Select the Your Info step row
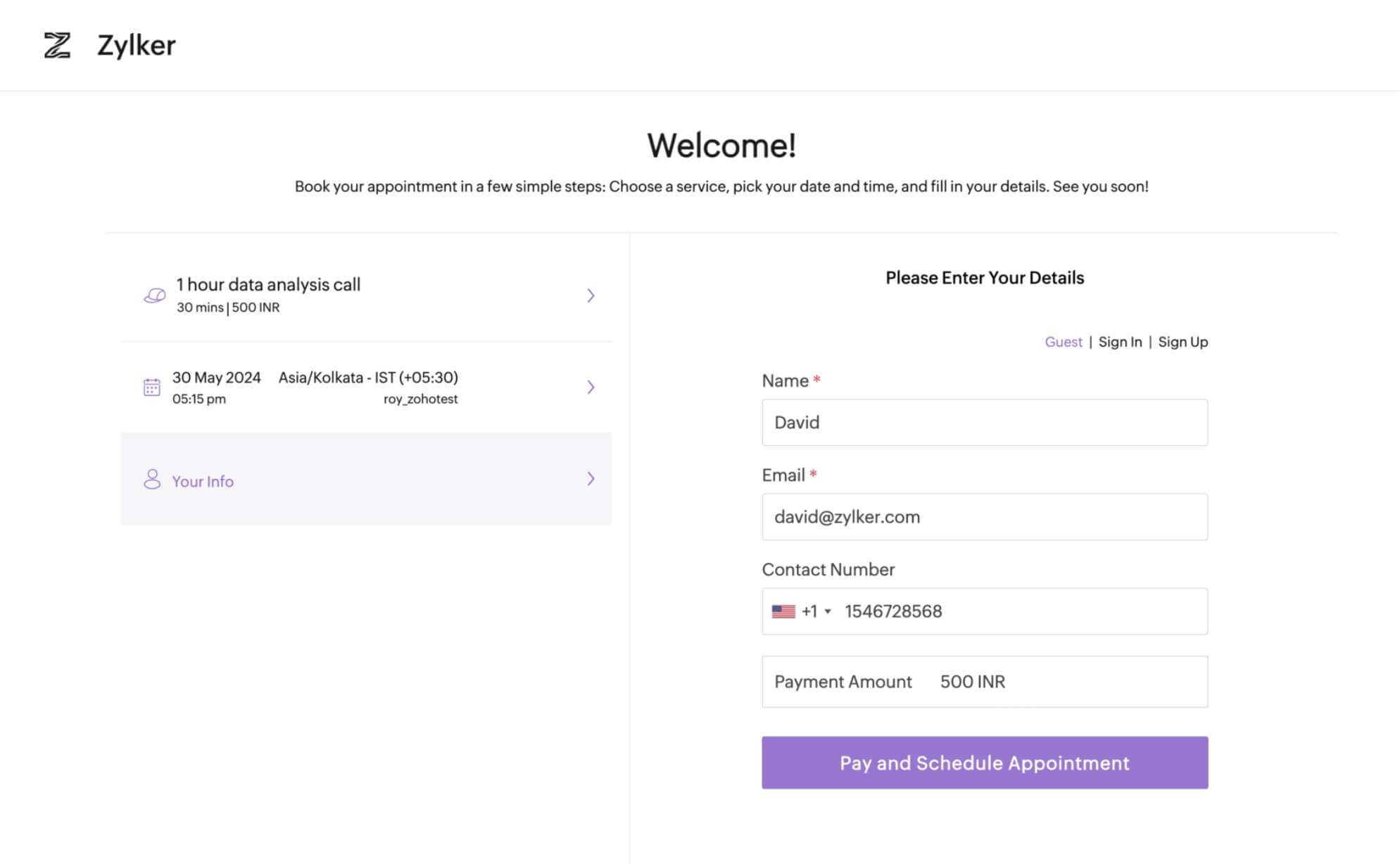1400x864 pixels. pyautogui.click(x=366, y=479)
